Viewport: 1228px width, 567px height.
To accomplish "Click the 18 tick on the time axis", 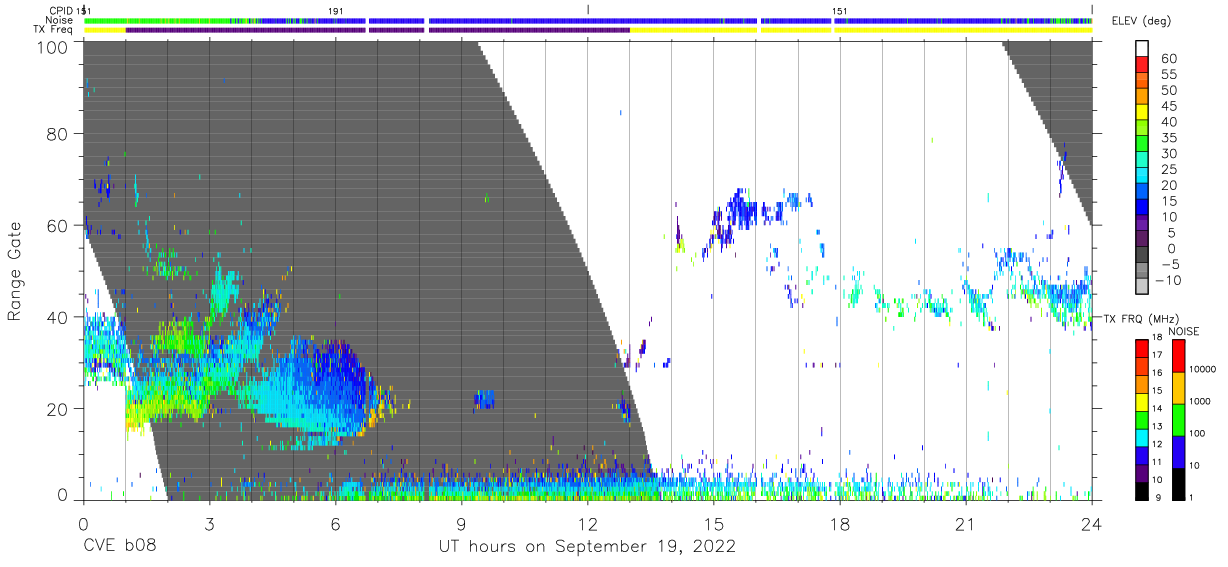I will tap(840, 524).
